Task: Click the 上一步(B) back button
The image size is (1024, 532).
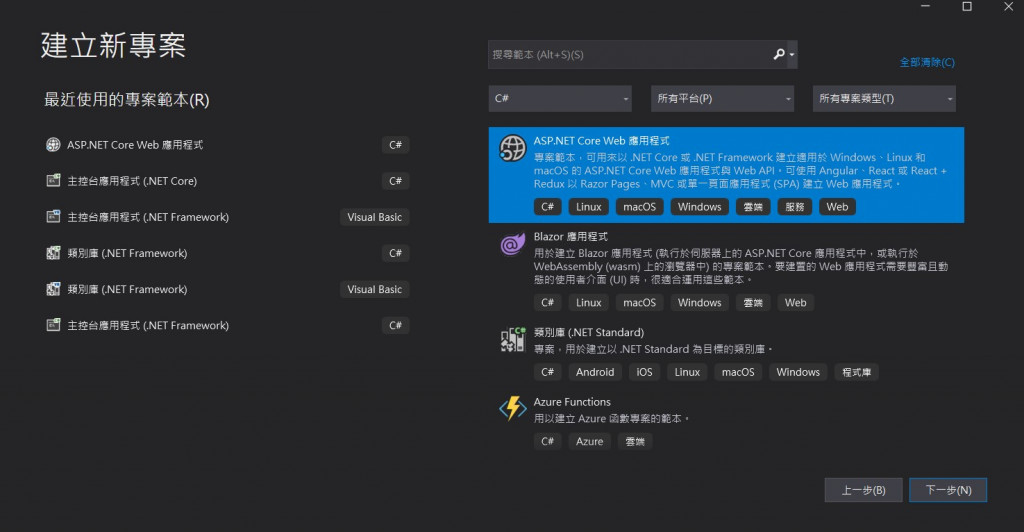Action: (x=863, y=490)
